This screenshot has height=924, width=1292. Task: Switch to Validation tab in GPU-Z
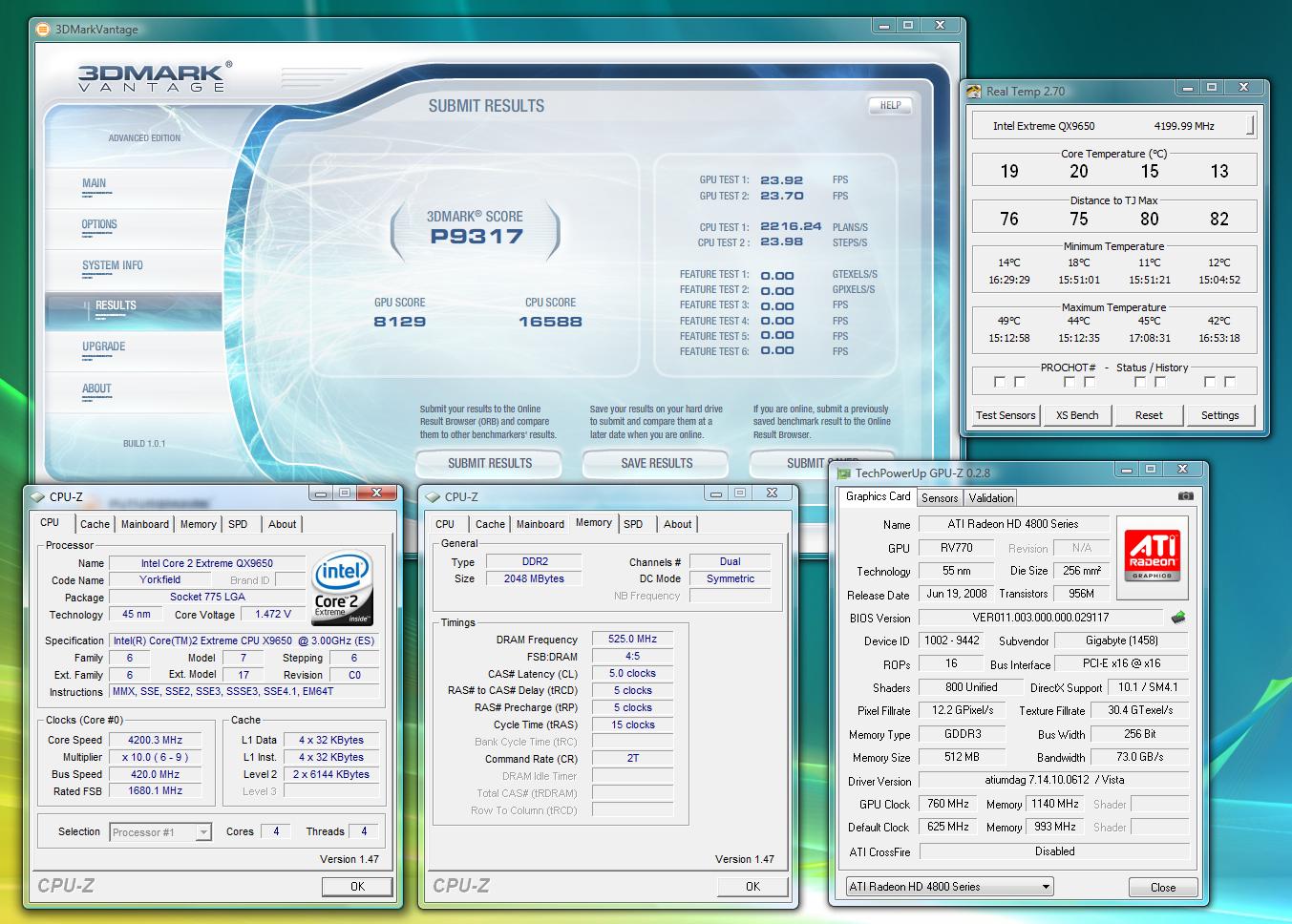(x=991, y=498)
